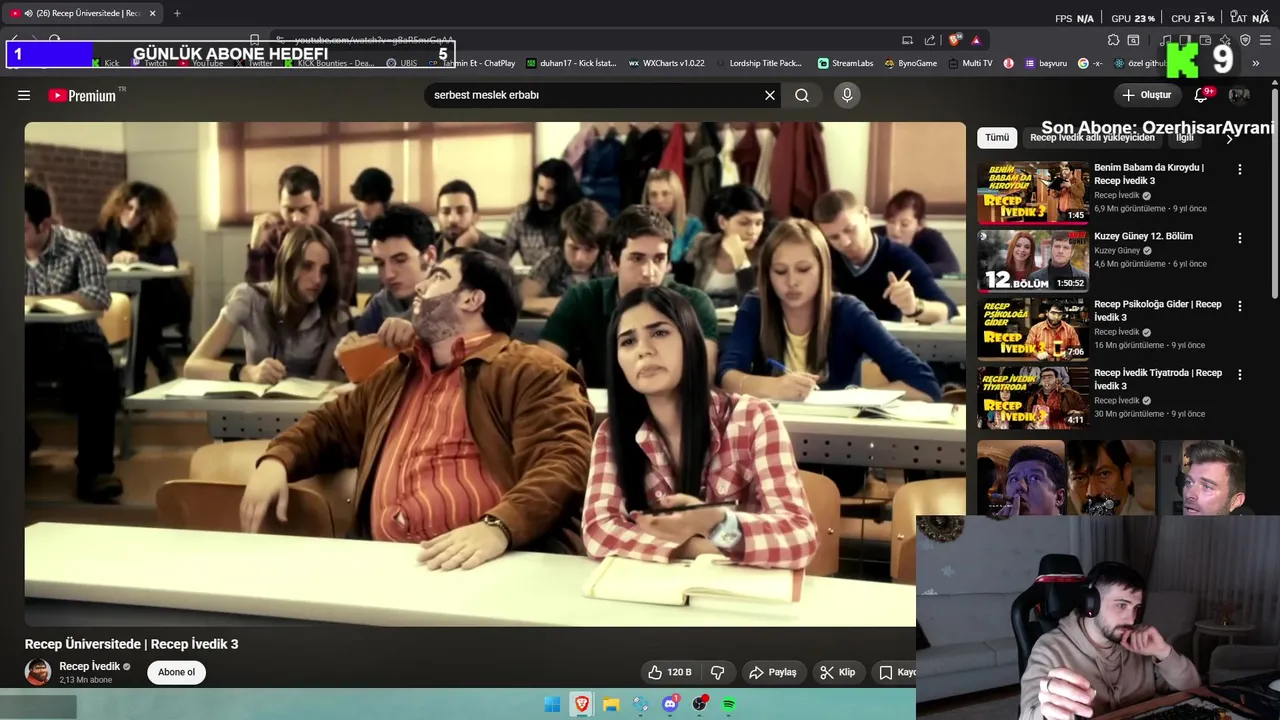Image resolution: width=1280 pixels, height=720 pixels.
Task: Like the video with 120 B thumbs-up
Action: [x=670, y=672]
